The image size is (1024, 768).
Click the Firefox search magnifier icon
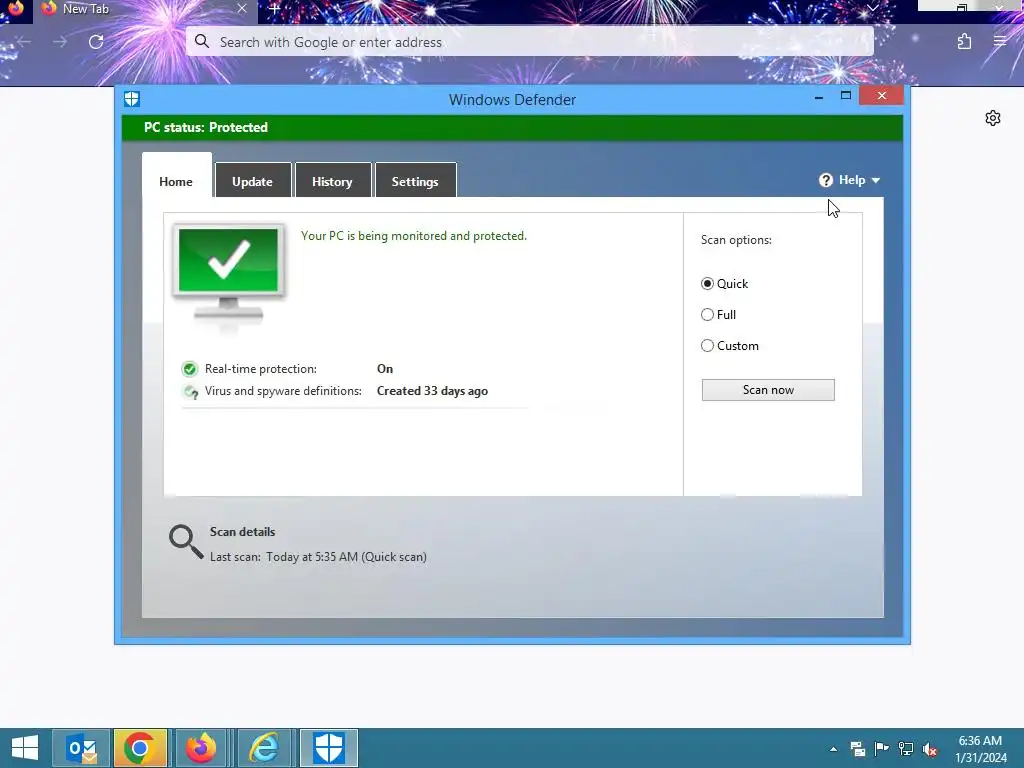click(x=202, y=42)
